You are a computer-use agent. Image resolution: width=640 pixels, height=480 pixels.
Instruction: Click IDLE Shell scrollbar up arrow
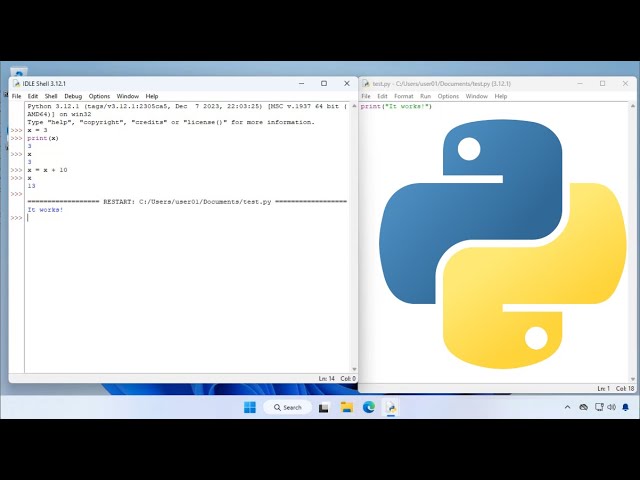coord(354,106)
